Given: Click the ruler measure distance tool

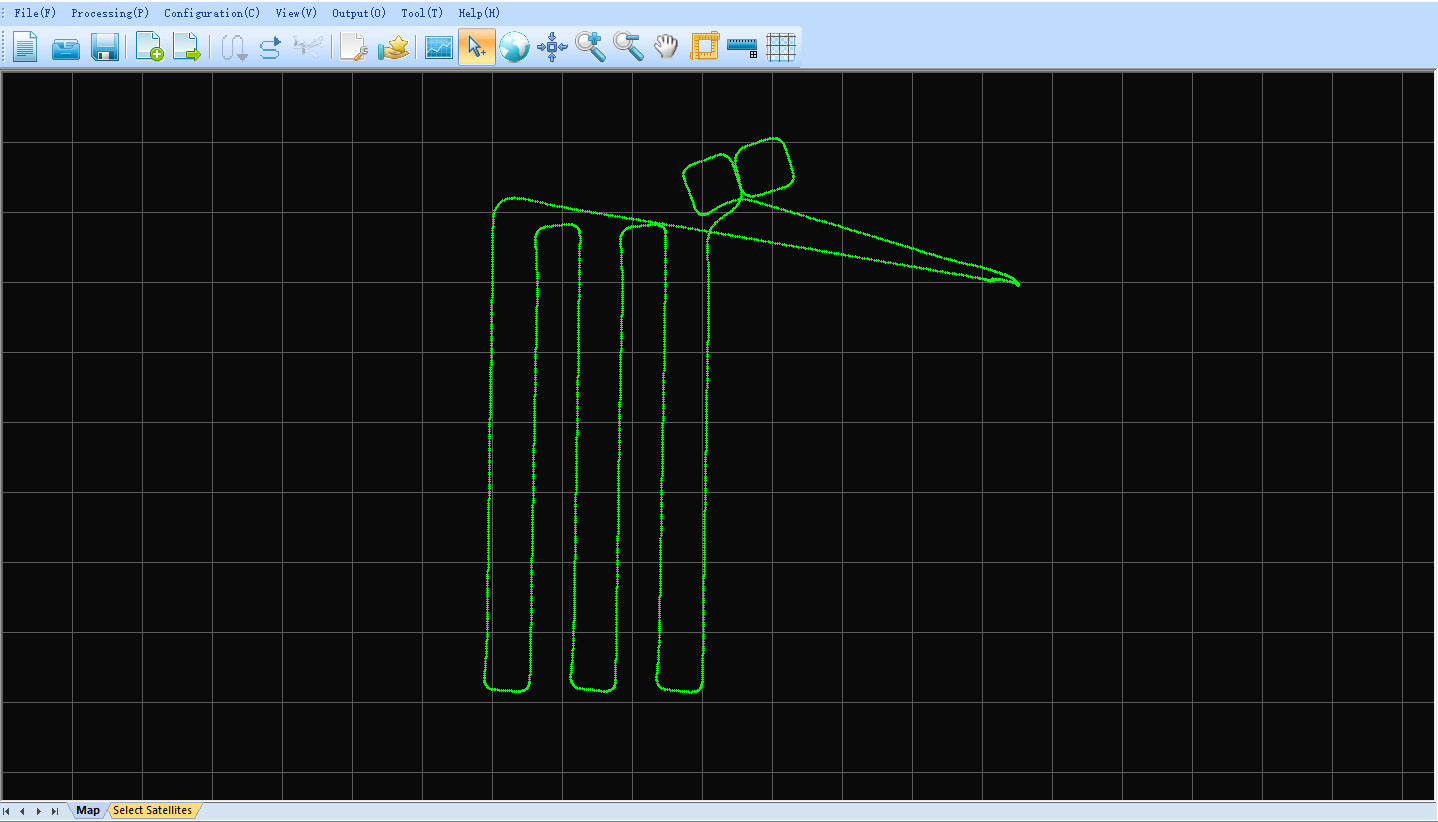Looking at the screenshot, I should coord(742,47).
